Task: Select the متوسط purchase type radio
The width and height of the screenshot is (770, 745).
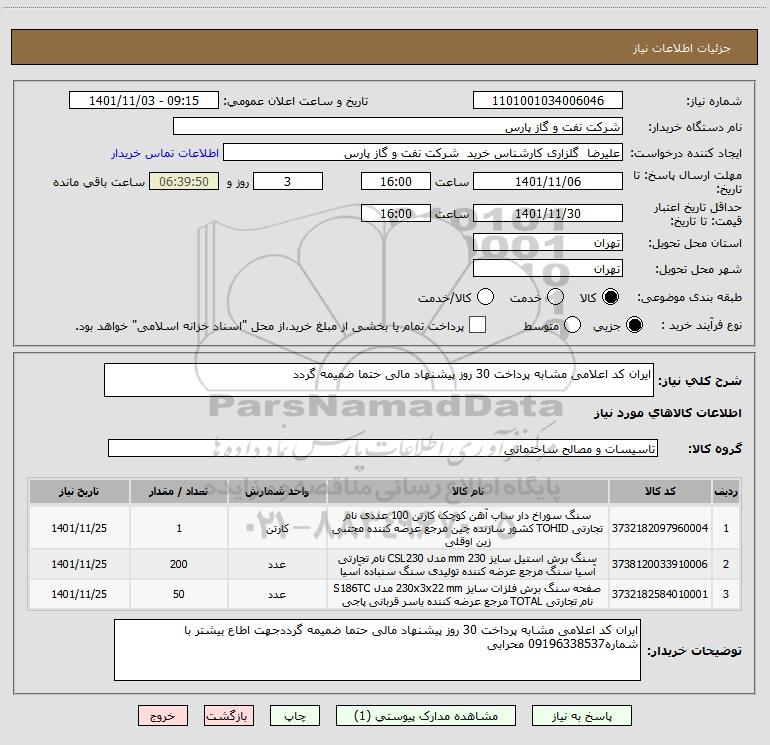Action: (x=573, y=325)
